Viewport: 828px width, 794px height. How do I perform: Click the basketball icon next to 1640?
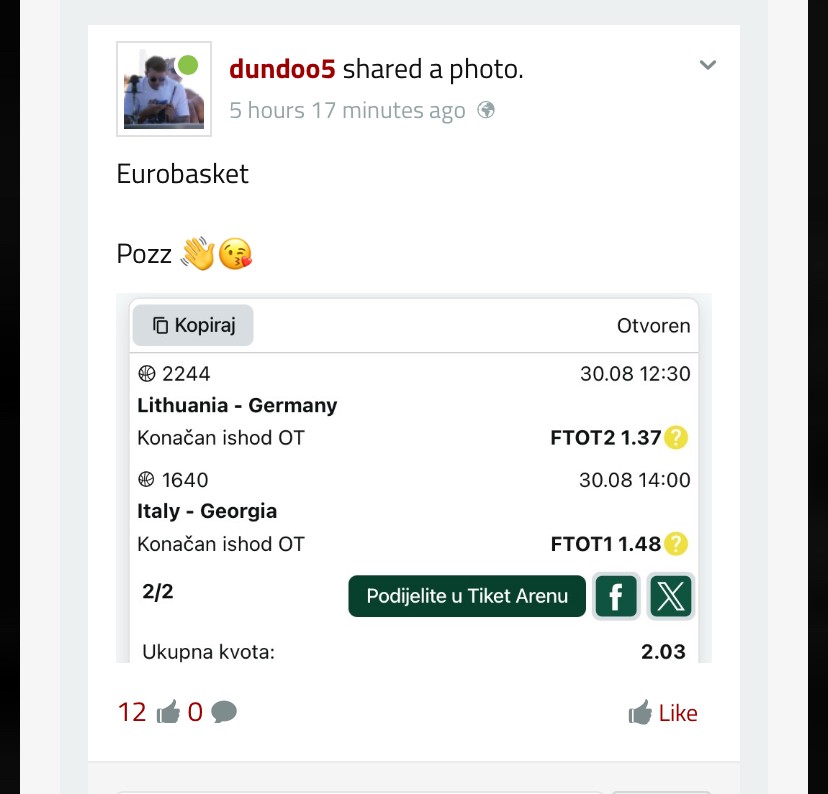[x=146, y=479]
